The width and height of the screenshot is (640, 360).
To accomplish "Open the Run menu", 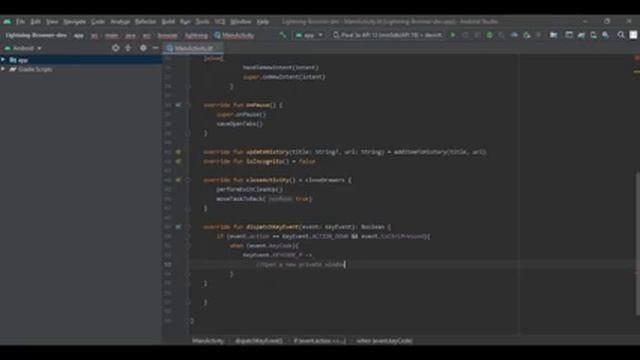I will 185,22.
